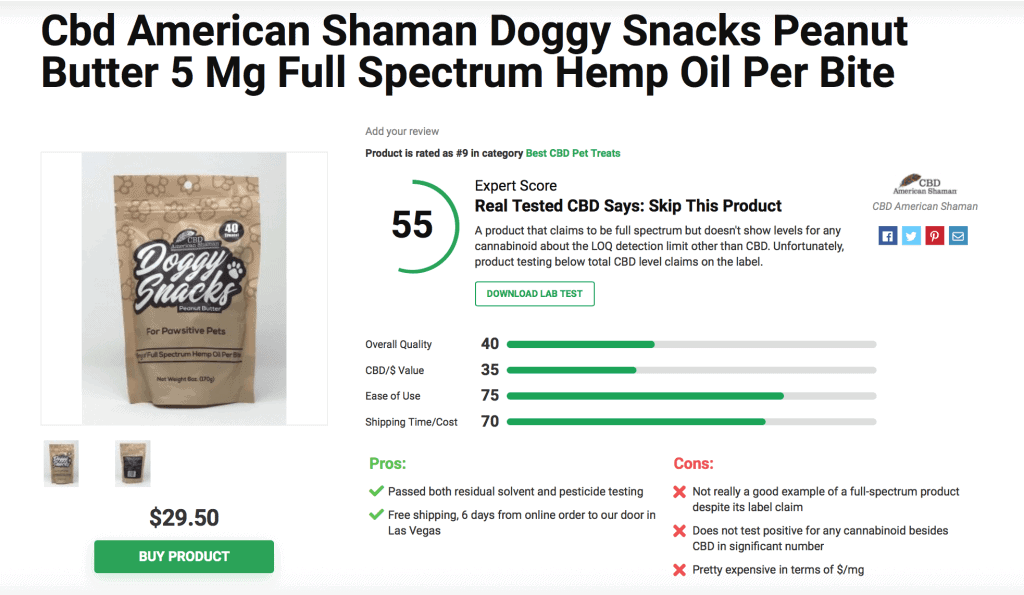Open CBD American Shaman brand name link
Image resolution: width=1024 pixels, height=595 pixels.
(x=925, y=206)
